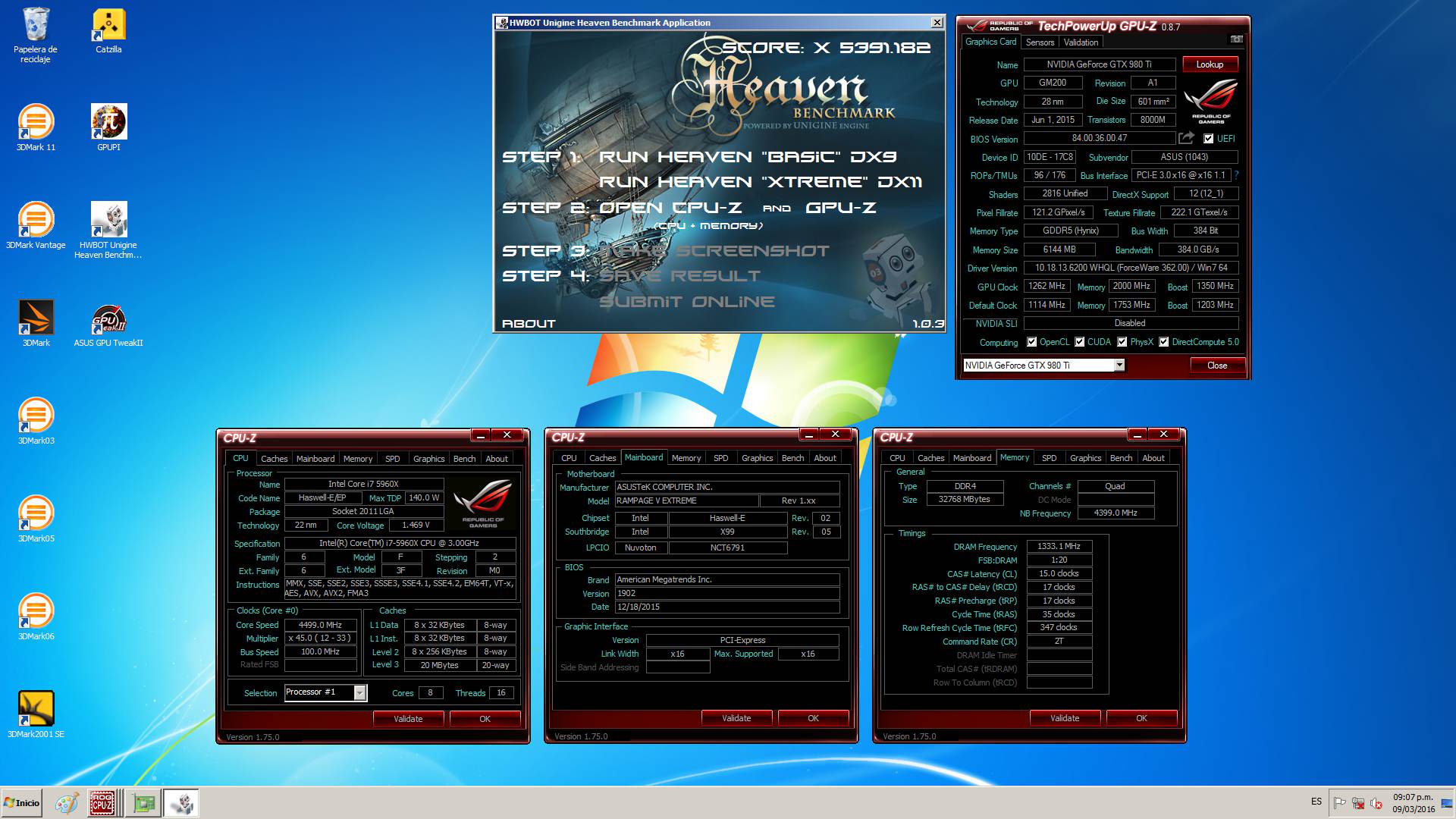Open HWBOT Unigine Heaven Benchmark desktop shortcut
The width and height of the screenshot is (1456, 819).
click(108, 231)
